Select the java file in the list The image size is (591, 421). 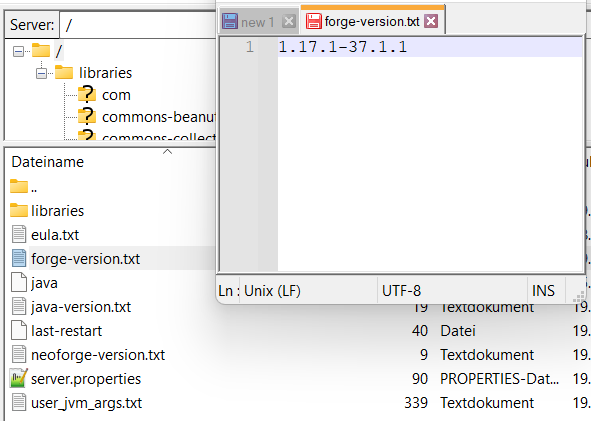click(x=44, y=283)
